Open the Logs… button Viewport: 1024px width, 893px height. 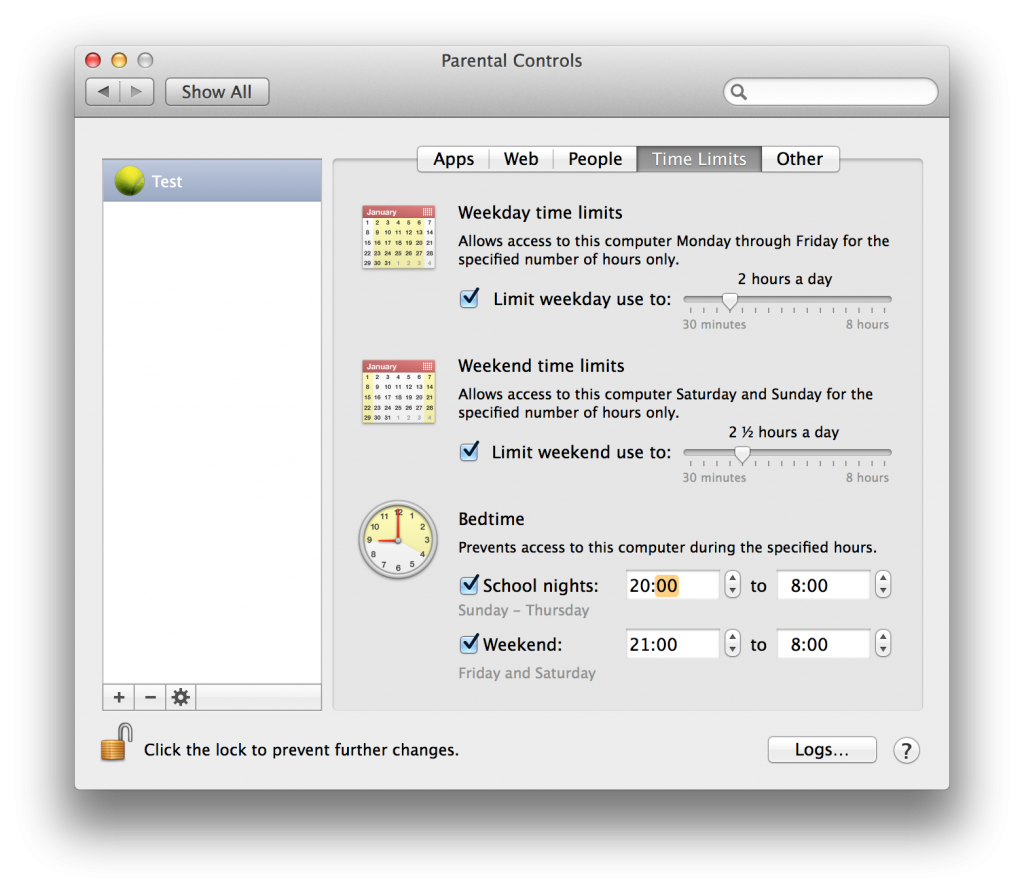tap(822, 750)
